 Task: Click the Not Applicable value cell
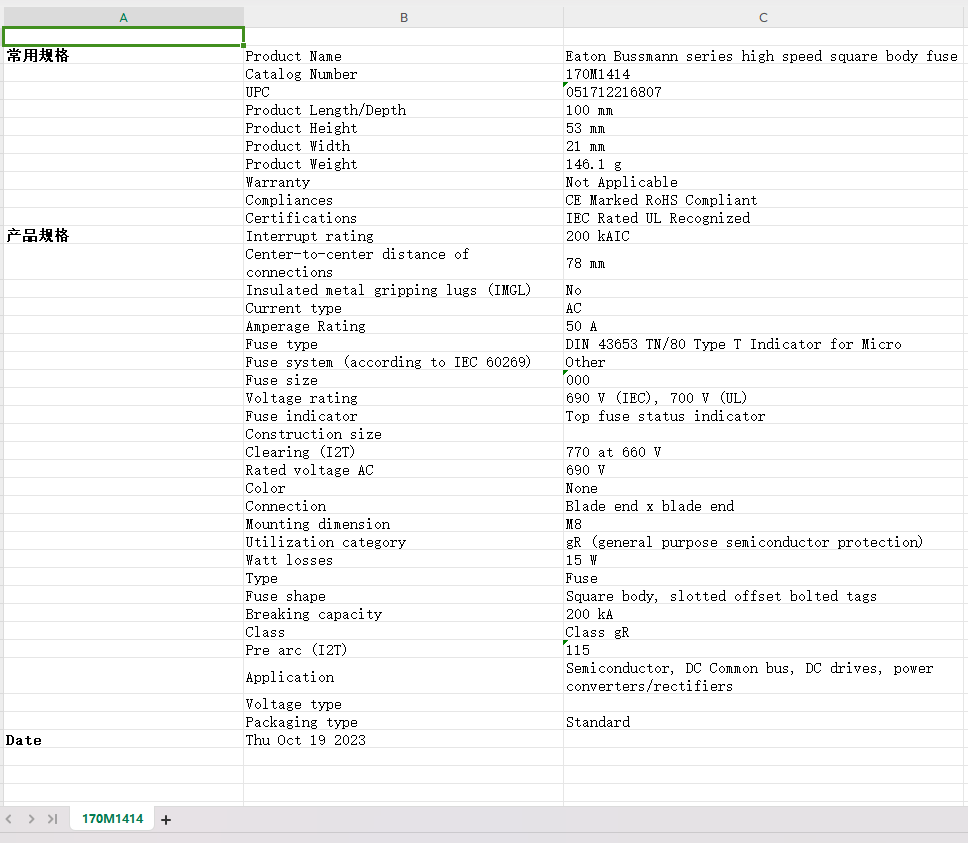click(764, 181)
